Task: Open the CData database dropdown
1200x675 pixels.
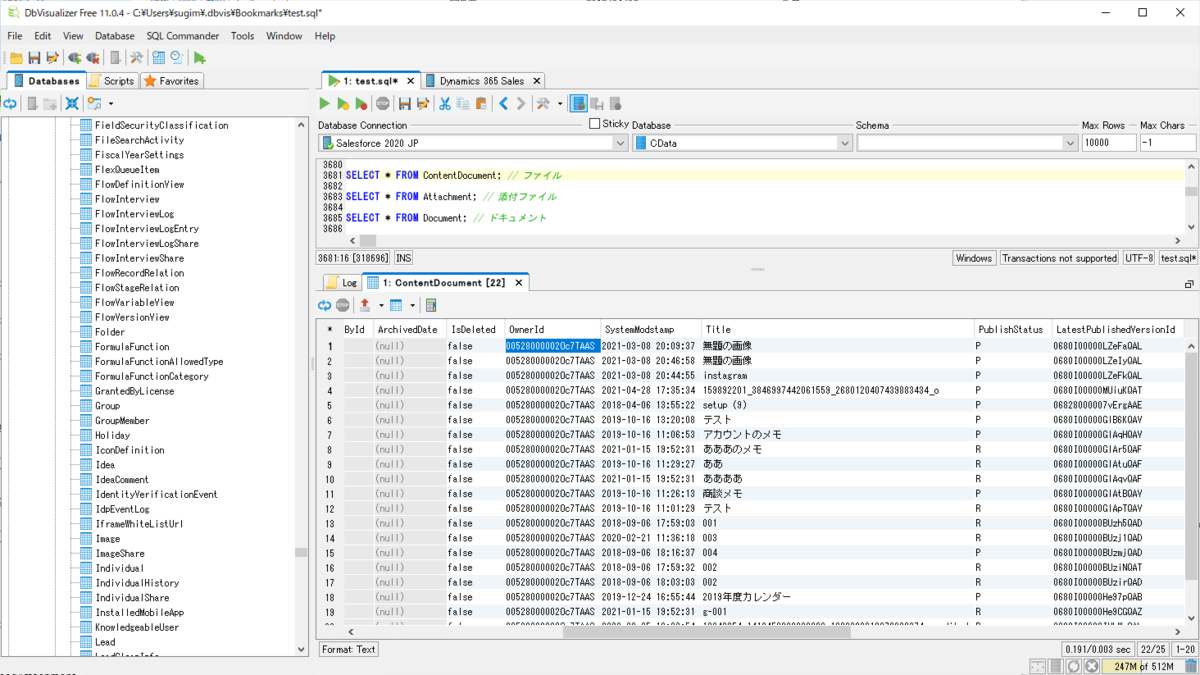Action: tap(844, 143)
